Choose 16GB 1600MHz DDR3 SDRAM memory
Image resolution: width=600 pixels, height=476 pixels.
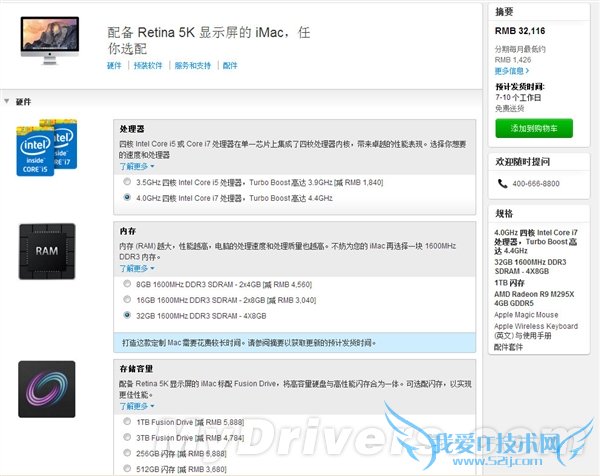(x=127, y=300)
